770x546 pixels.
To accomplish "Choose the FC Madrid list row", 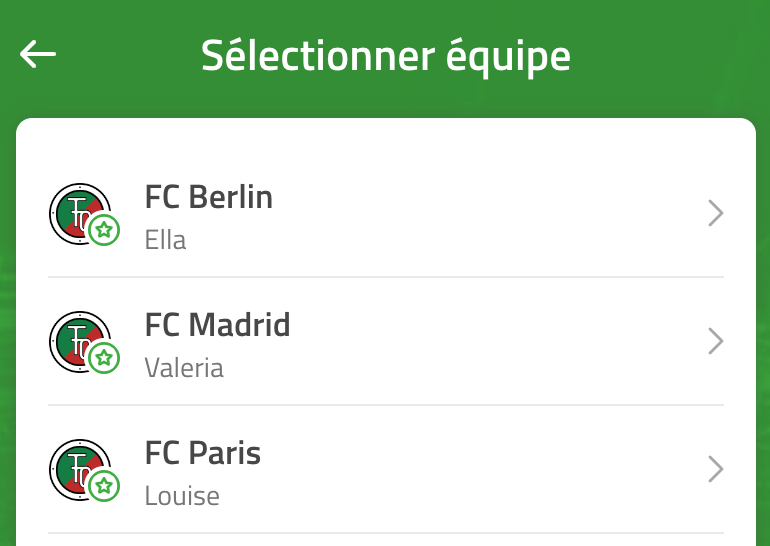I will (x=386, y=342).
